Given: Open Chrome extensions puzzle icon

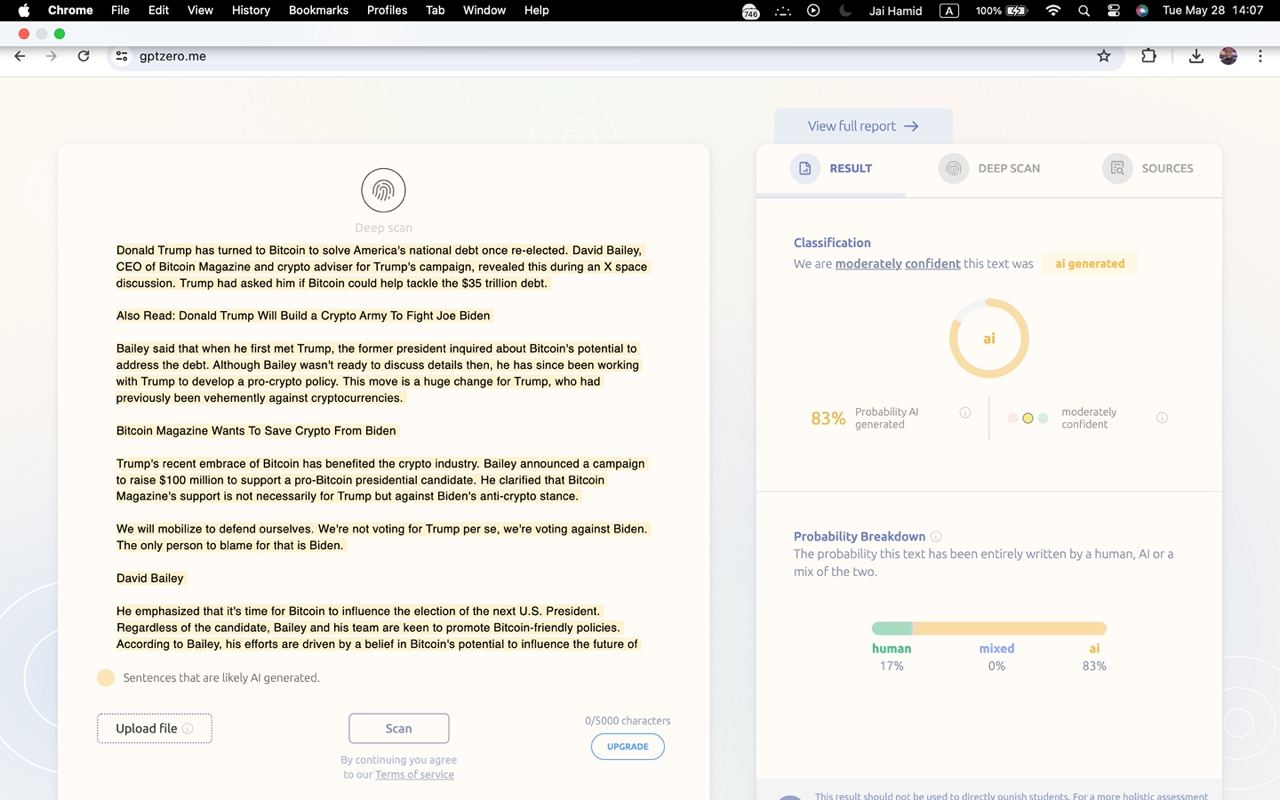Looking at the screenshot, I should [x=1149, y=56].
